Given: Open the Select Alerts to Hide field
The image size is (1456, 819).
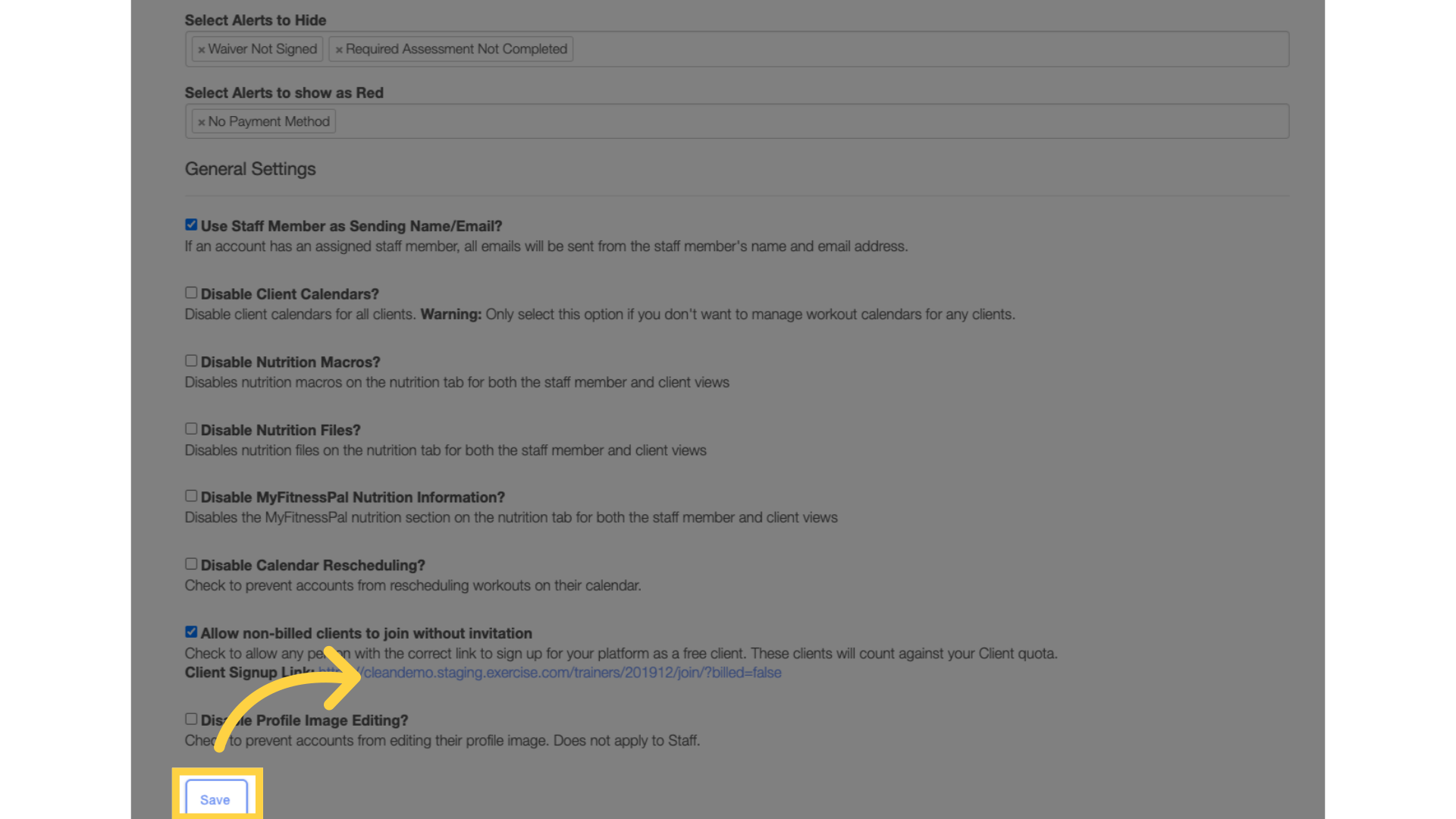Looking at the screenshot, I should coord(737,49).
